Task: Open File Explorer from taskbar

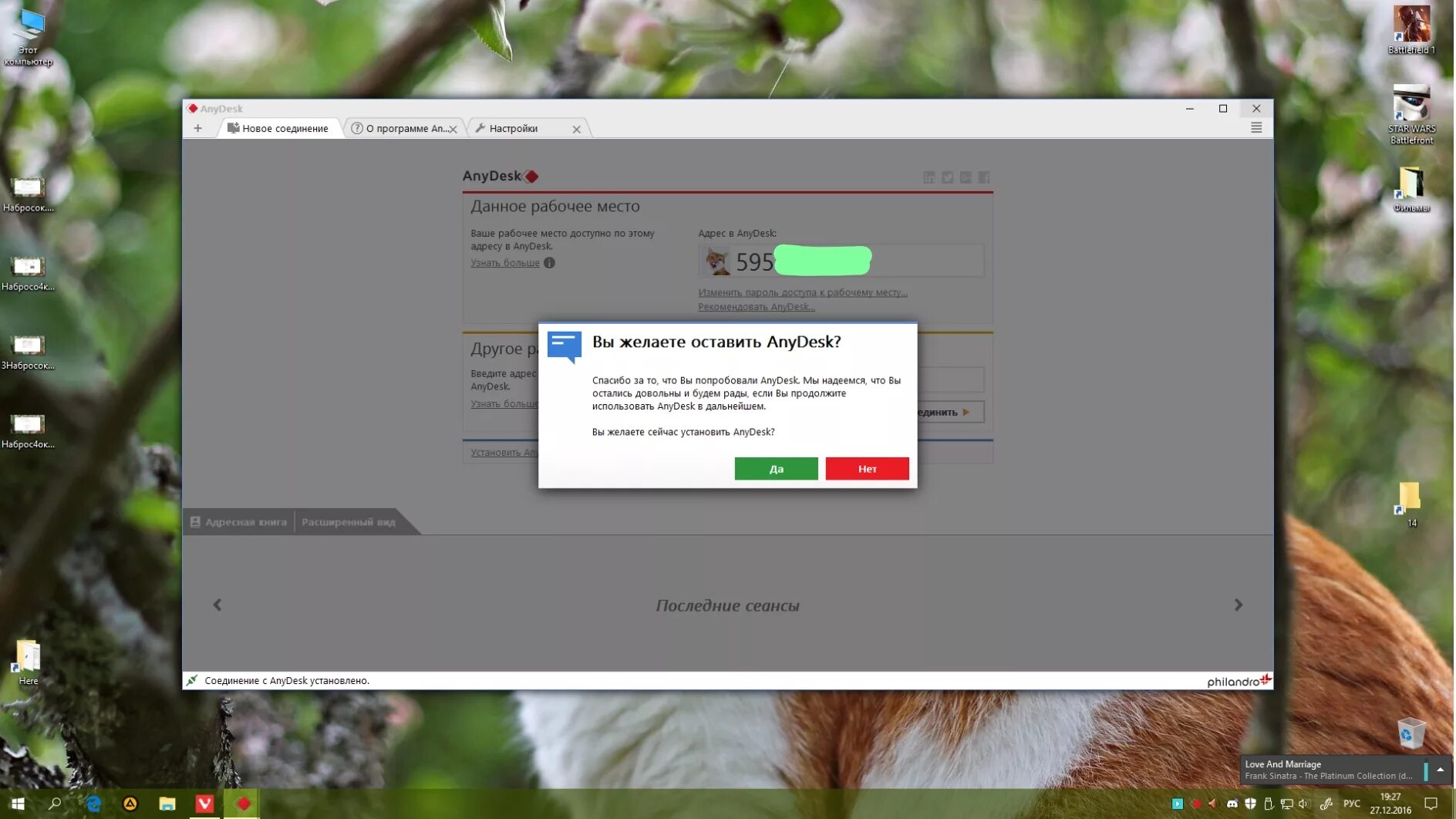Action: (x=167, y=804)
